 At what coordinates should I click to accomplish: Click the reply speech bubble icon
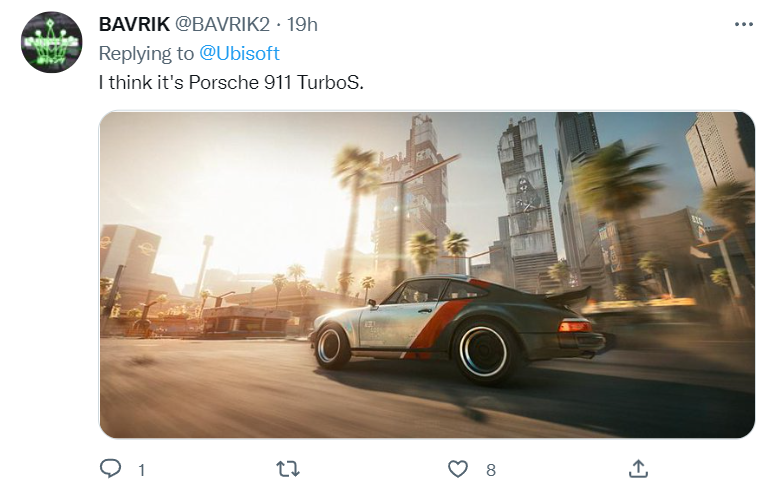[110, 468]
